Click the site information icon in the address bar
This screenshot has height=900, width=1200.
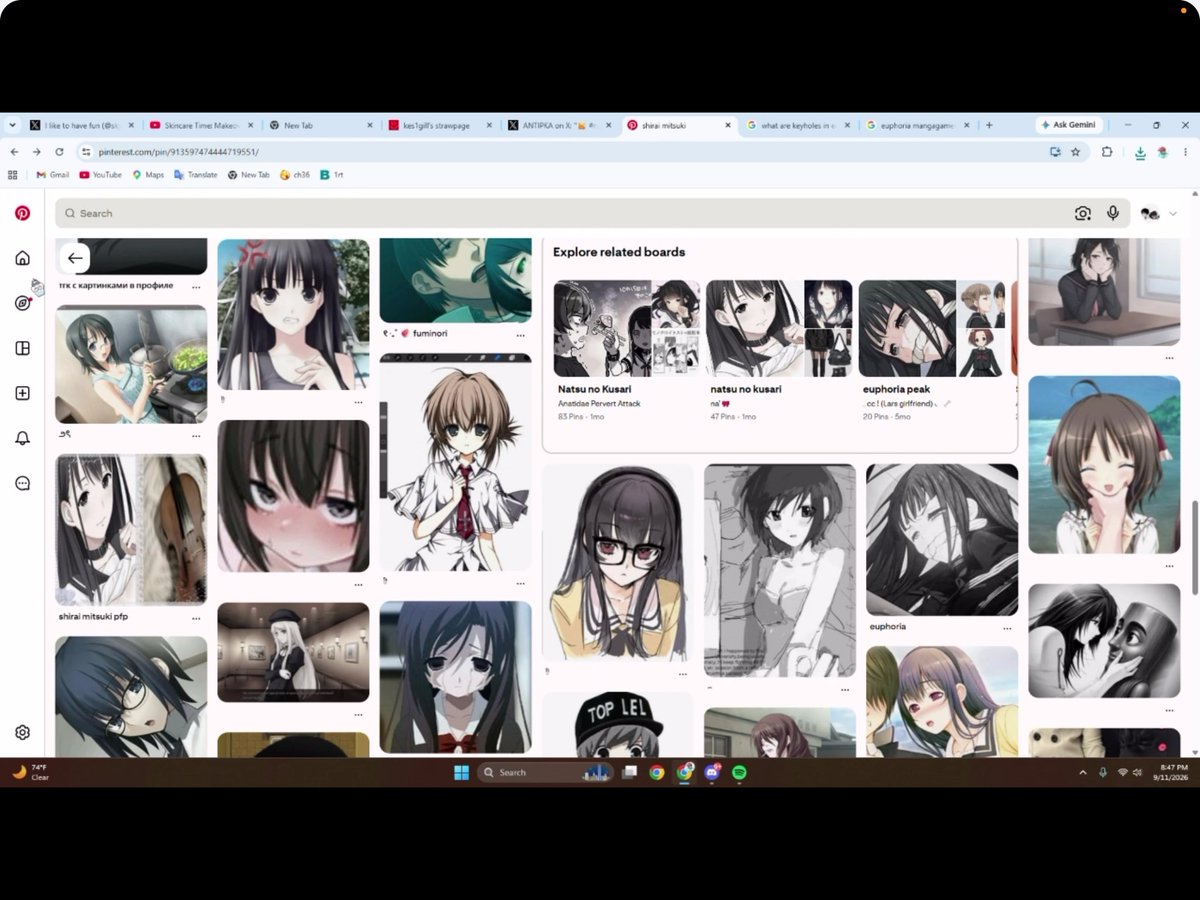[86, 152]
